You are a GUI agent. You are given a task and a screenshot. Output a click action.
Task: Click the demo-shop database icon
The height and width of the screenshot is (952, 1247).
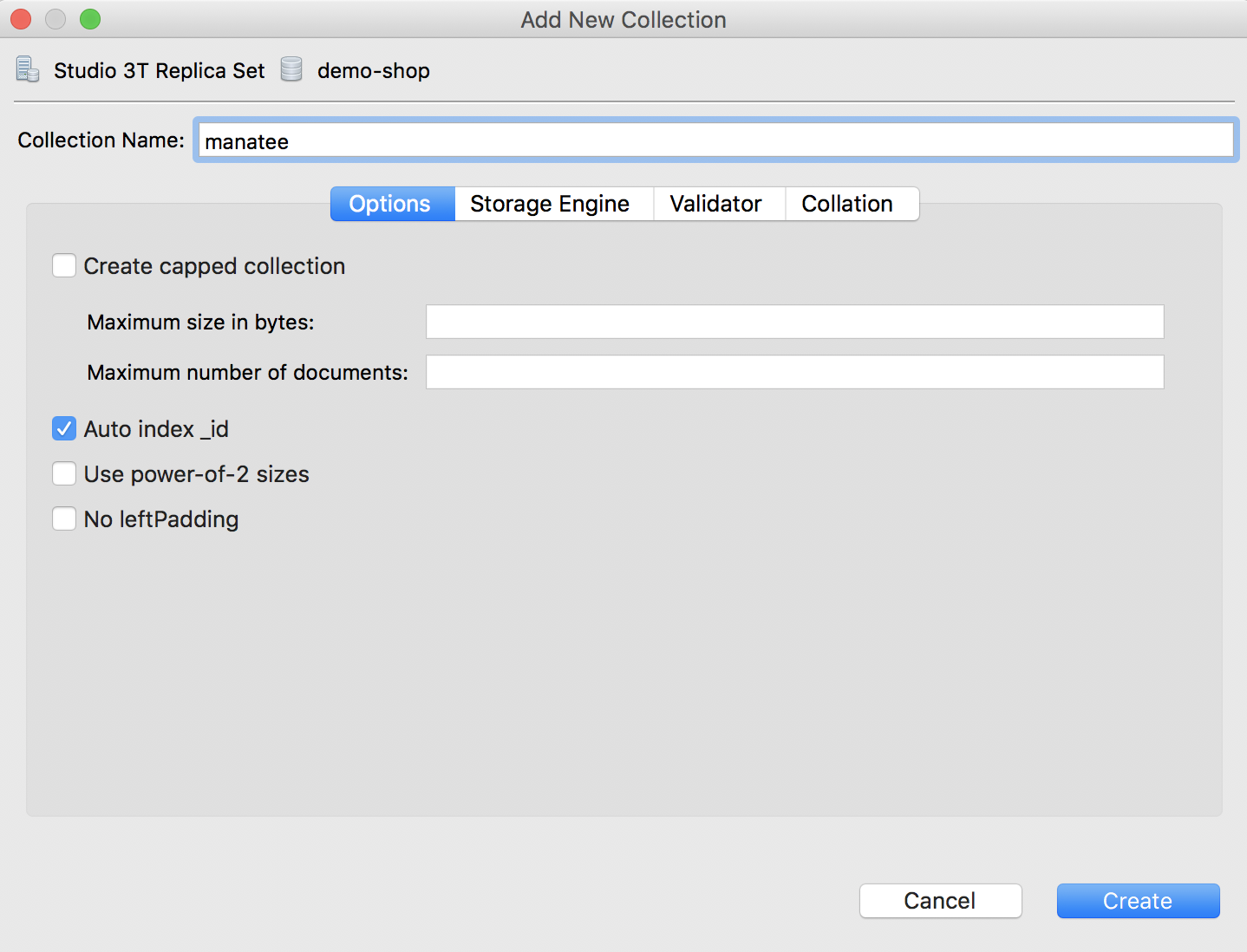pyautogui.click(x=291, y=69)
